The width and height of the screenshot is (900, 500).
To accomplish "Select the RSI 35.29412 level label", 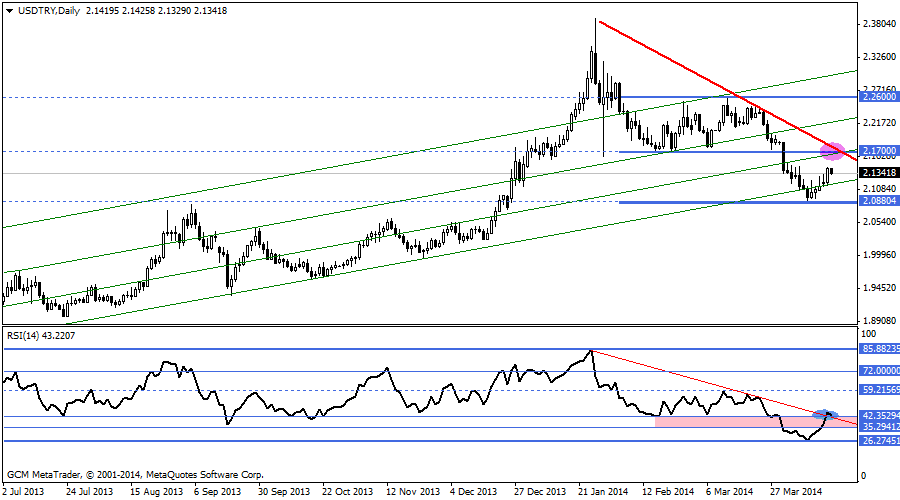I will [x=879, y=427].
